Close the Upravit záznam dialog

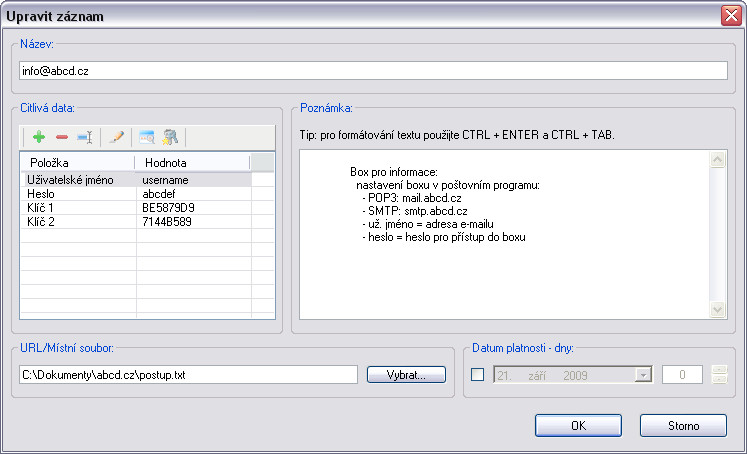731,16
